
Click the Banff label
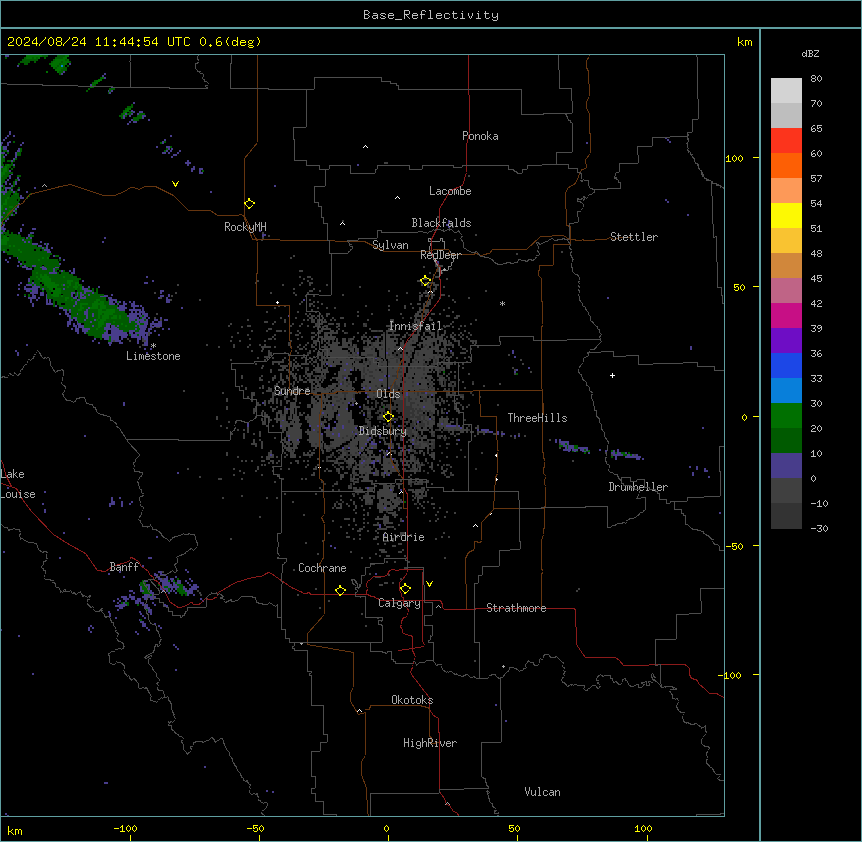click(124, 567)
